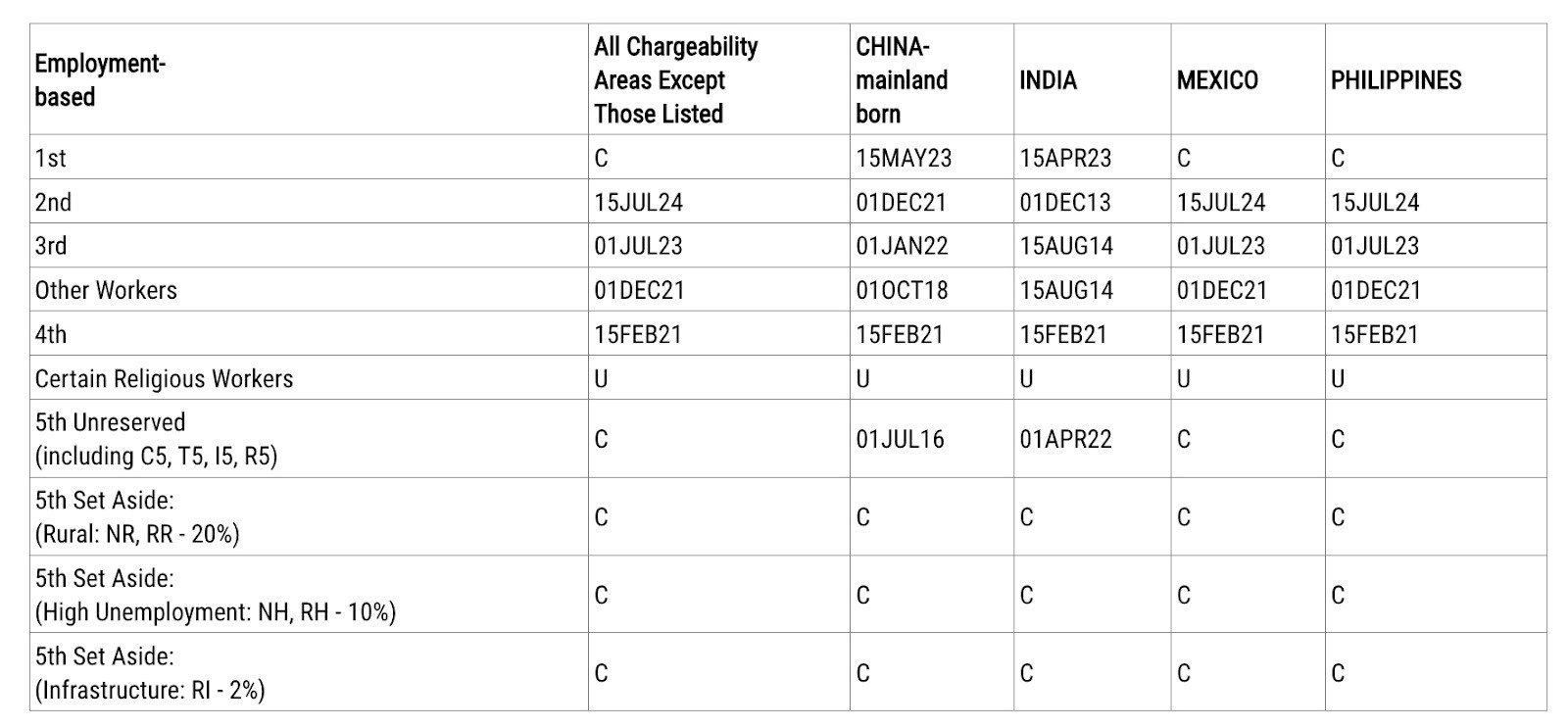Select the "All Chargeability Areas Except Those Listed" header
Screen dimensions: 1568x727
(675, 80)
